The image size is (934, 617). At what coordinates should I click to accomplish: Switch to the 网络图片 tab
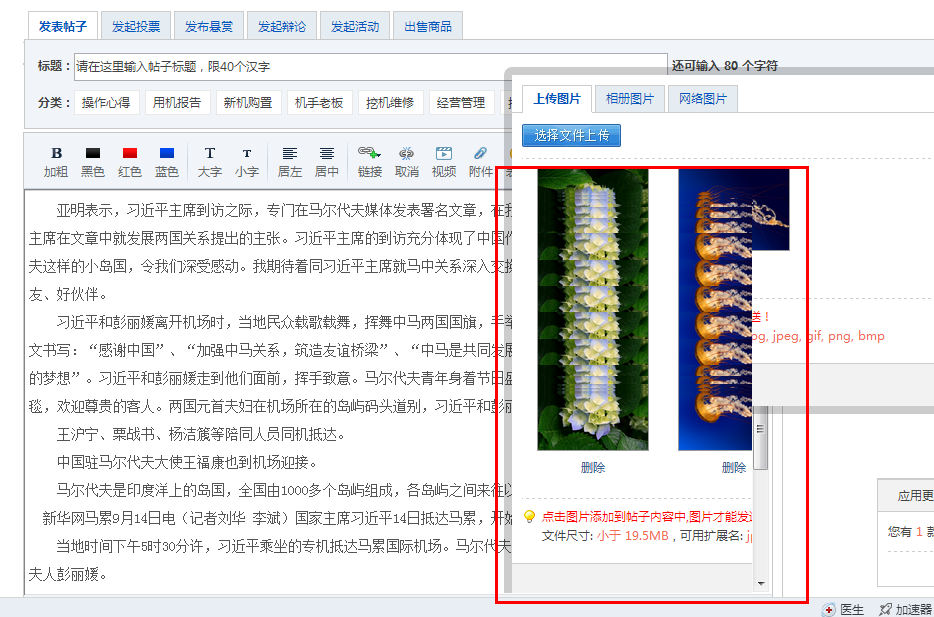point(703,98)
